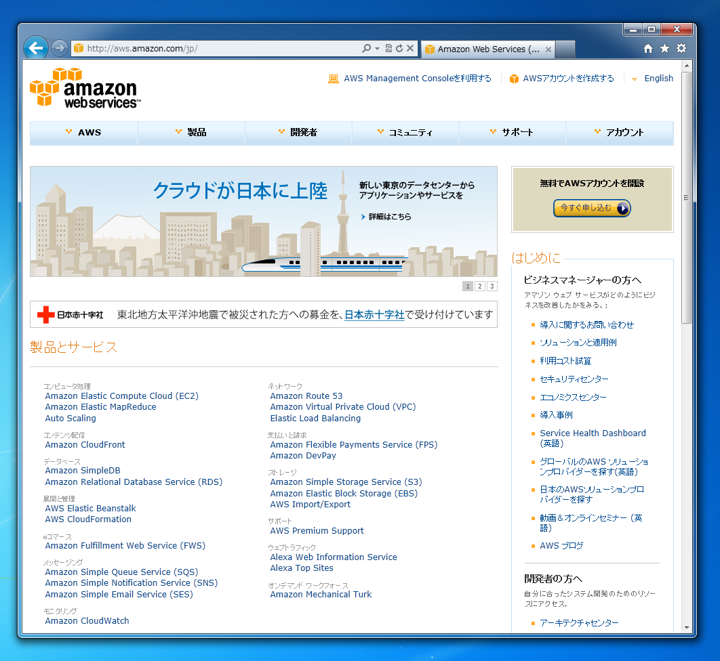Screen dimensions: 720x661
Task: Open Amazon Simple Email Service (SES)
Action: pyautogui.click(x=119, y=594)
